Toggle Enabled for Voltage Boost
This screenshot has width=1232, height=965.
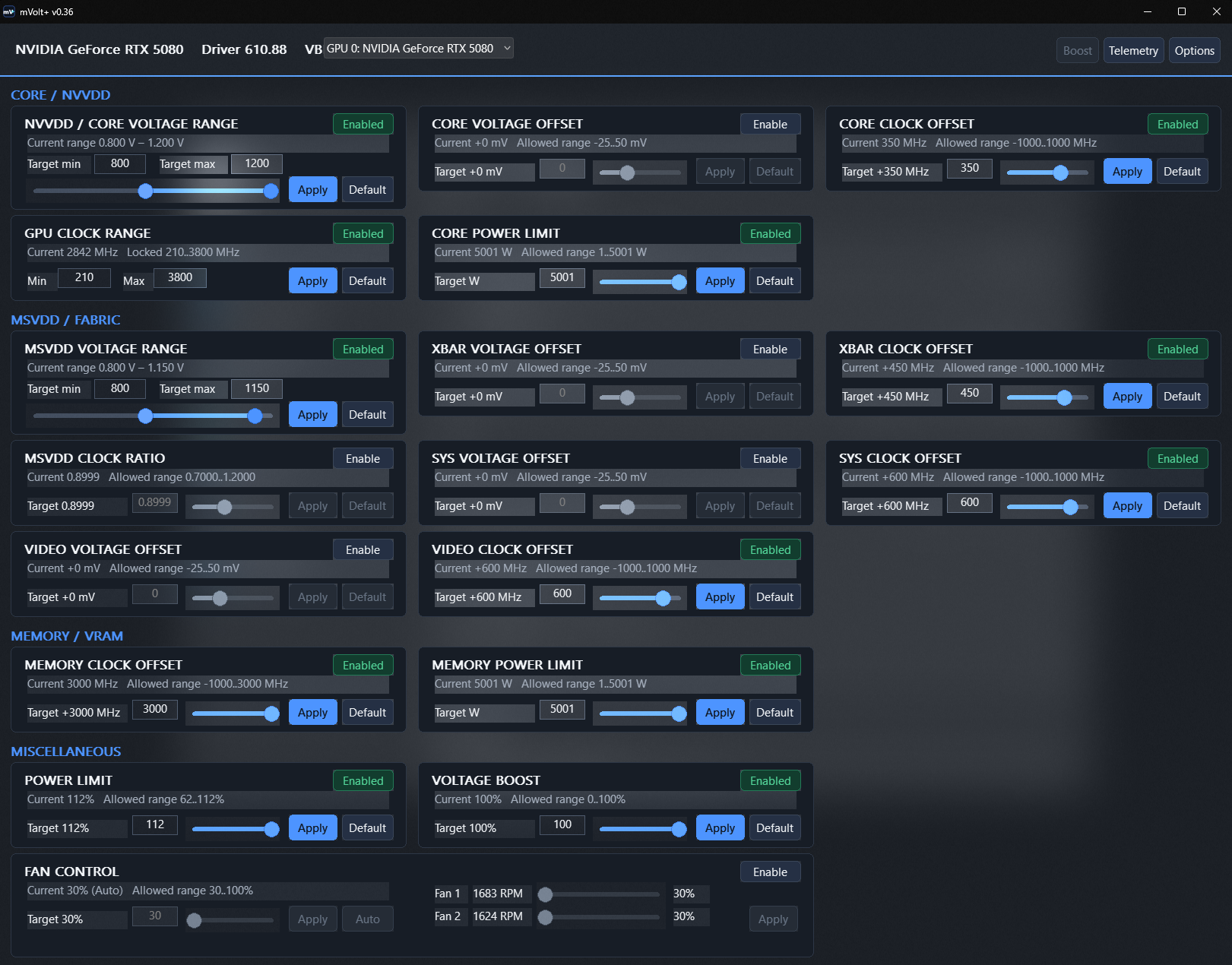(770, 781)
